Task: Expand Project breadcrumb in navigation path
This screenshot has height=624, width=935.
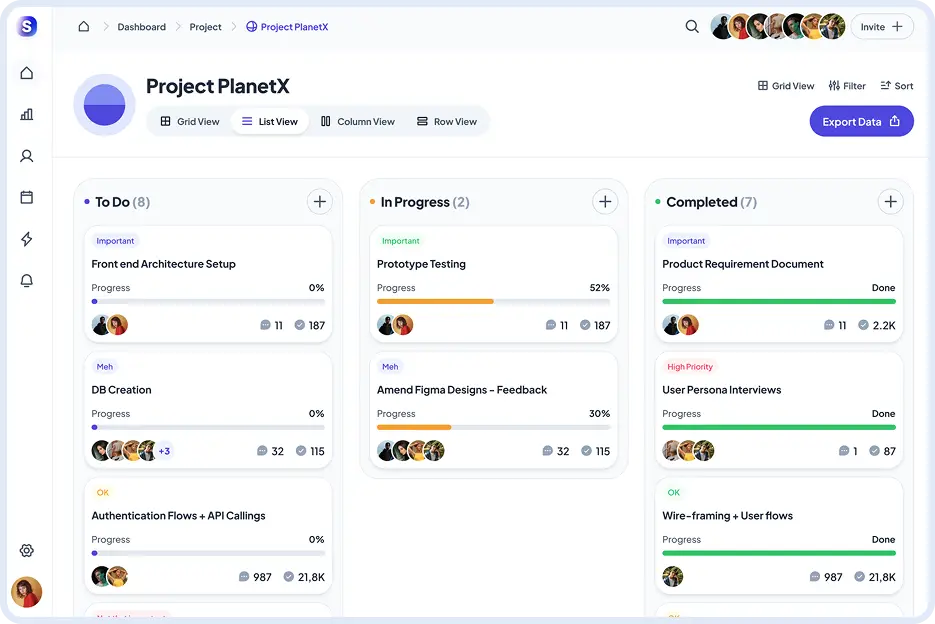Action: [x=205, y=26]
